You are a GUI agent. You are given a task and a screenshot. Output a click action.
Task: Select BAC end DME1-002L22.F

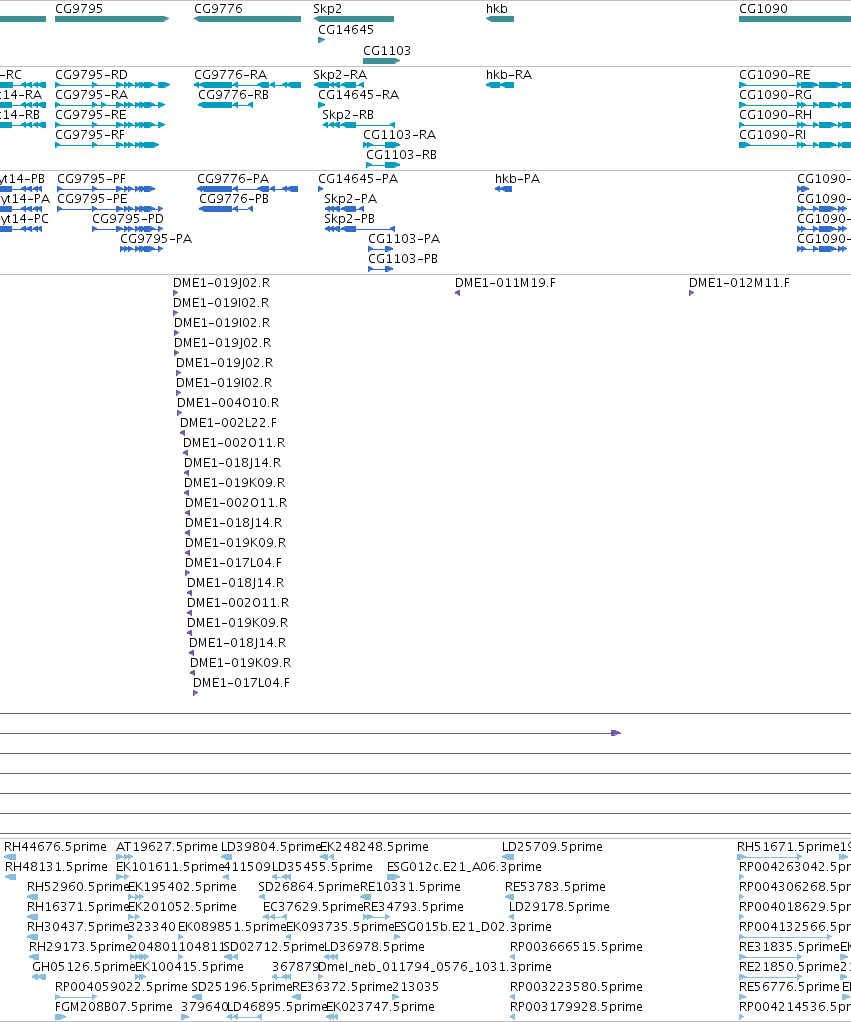228,423
